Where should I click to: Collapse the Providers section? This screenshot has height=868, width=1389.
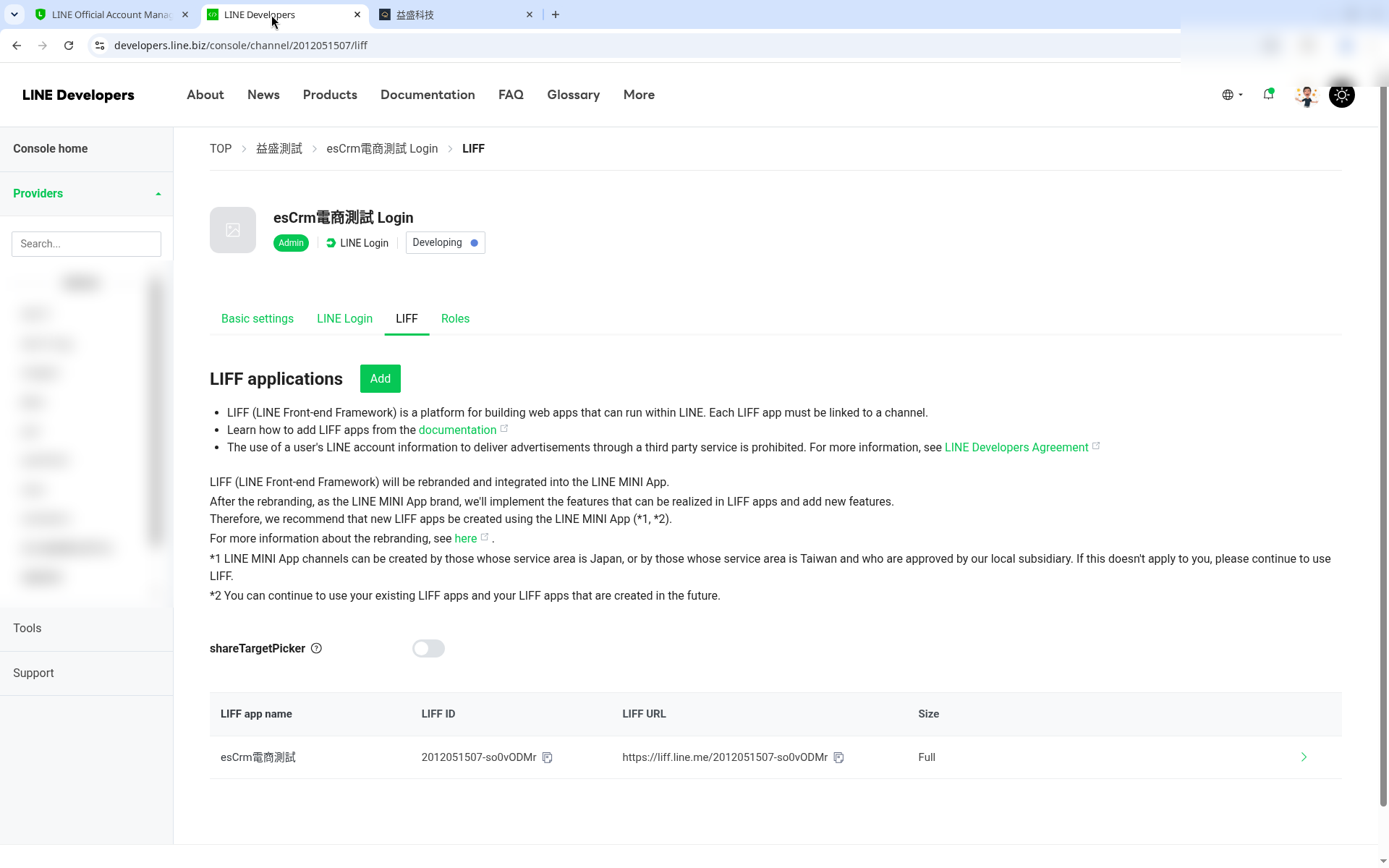point(87,194)
